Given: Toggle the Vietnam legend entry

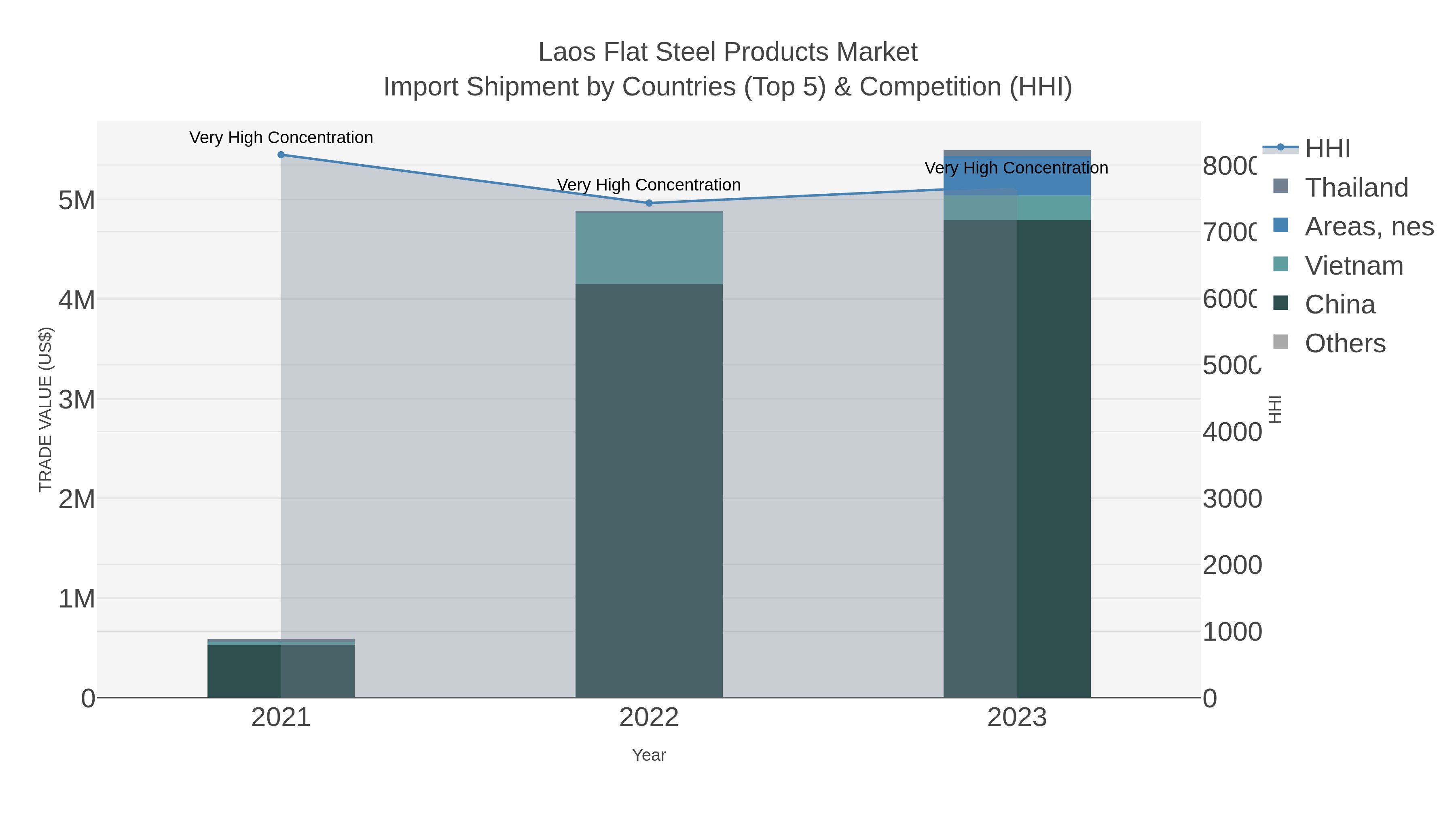Looking at the screenshot, I should [1338, 265].
